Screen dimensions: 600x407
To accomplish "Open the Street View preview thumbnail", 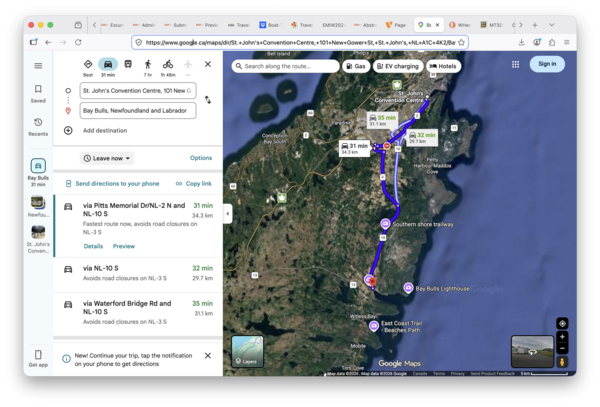I will (532, 351).
